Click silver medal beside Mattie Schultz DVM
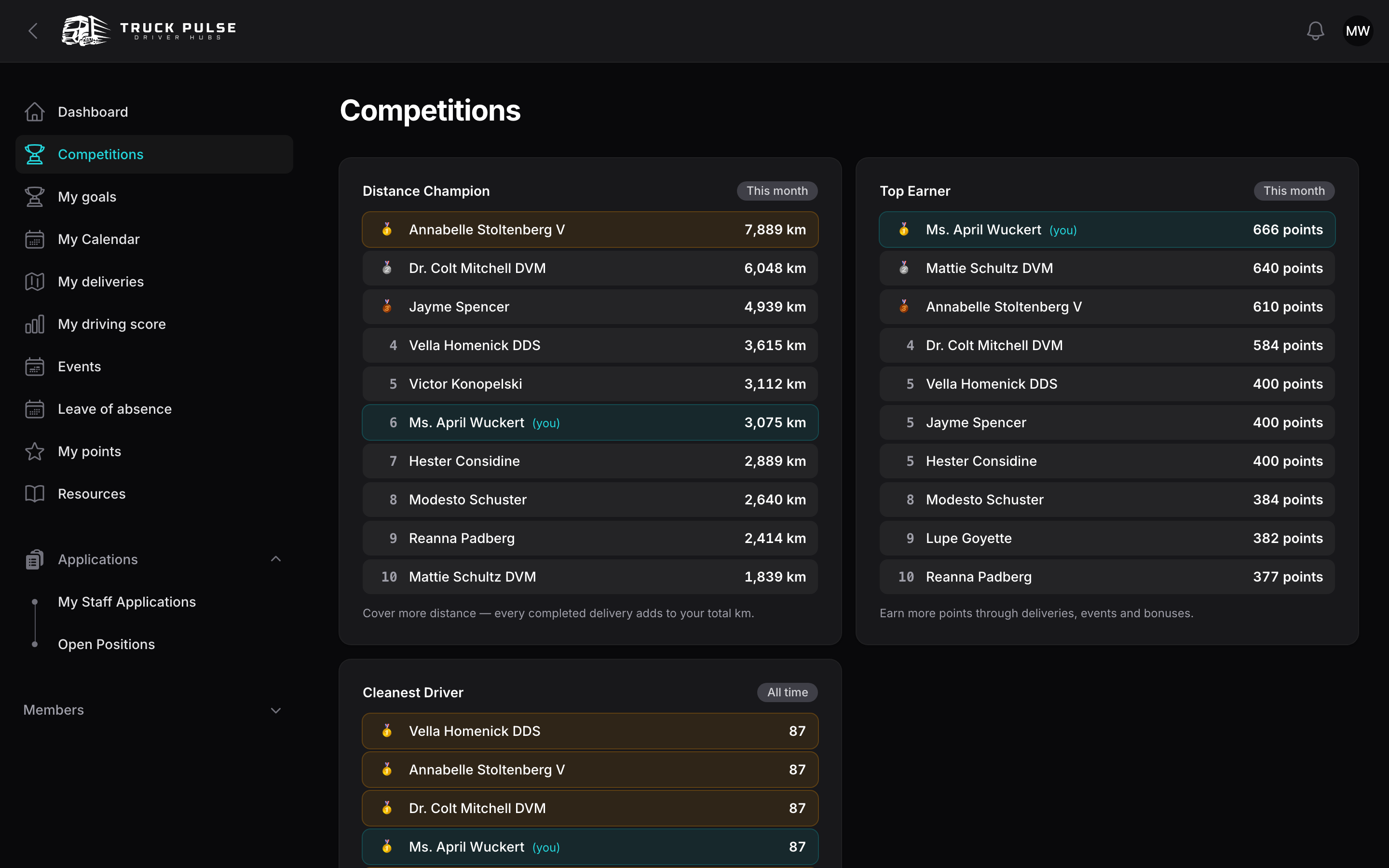 (x=904, y=268)
